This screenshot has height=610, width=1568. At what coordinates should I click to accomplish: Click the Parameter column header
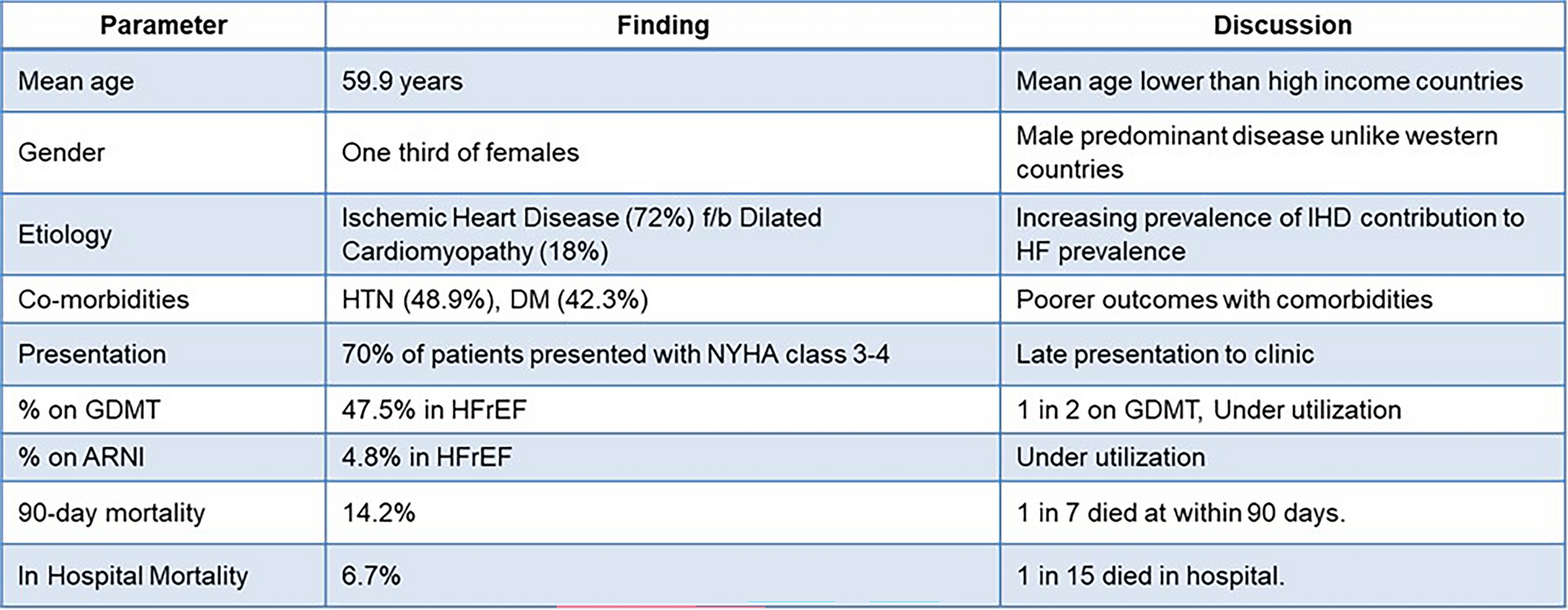[163, 25]
